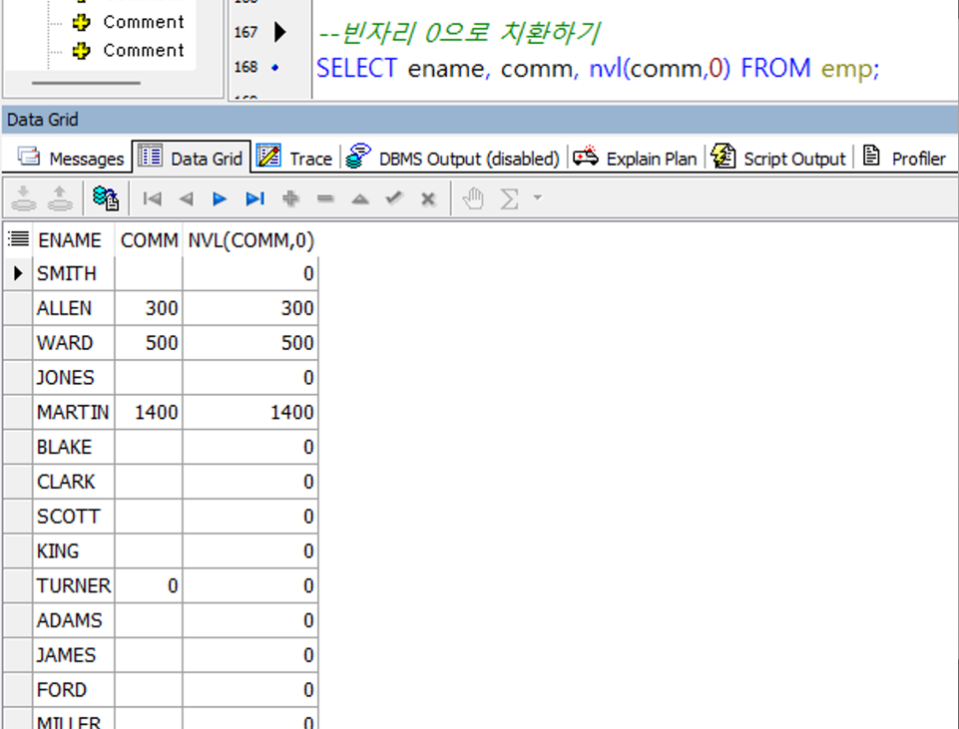Click the execution arrow marker on line 167
The image size is (959, 729).
(280, 32)
